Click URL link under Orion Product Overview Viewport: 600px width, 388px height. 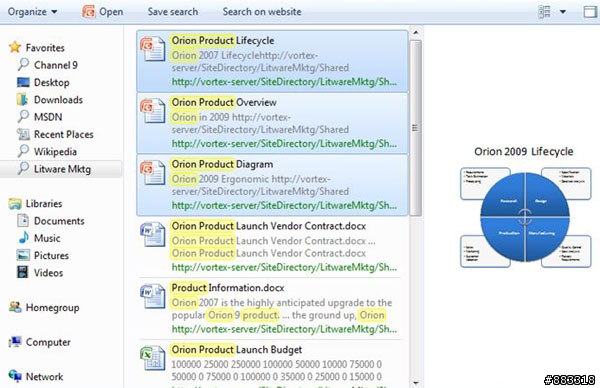pos(284,144)
